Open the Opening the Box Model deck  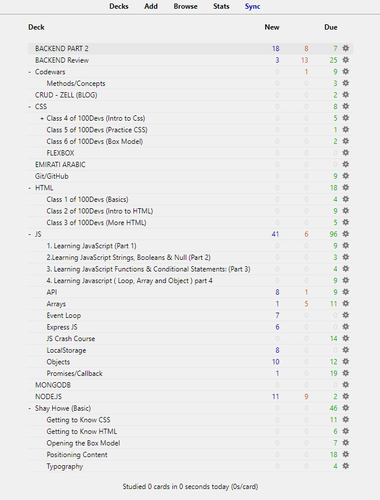(x=83, y=443)
